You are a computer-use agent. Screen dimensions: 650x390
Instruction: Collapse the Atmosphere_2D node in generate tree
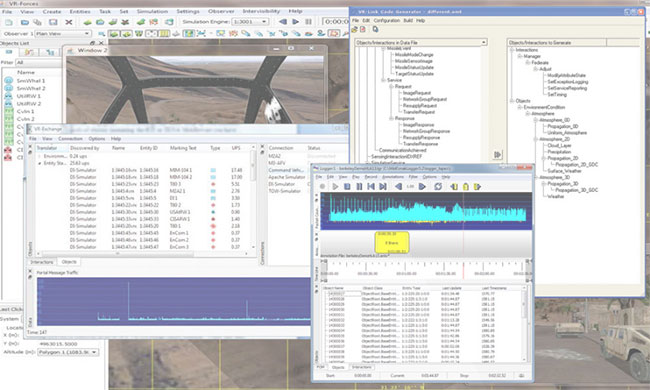pyautogui.click(x=536, y=139)
